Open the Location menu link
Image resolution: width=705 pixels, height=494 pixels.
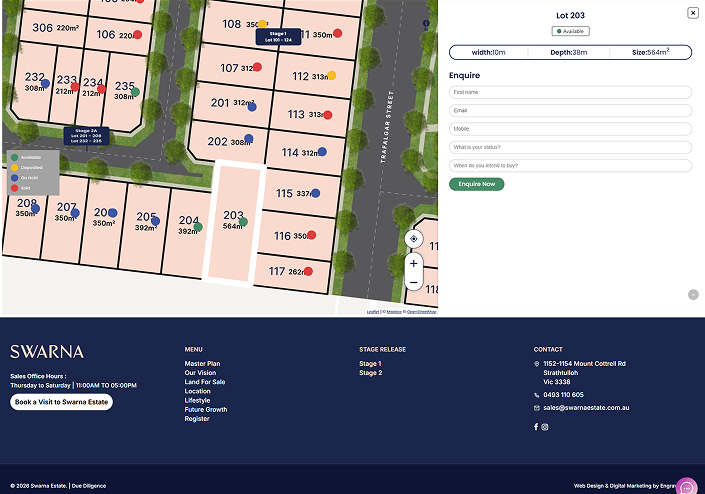click(x=197, y=391)
